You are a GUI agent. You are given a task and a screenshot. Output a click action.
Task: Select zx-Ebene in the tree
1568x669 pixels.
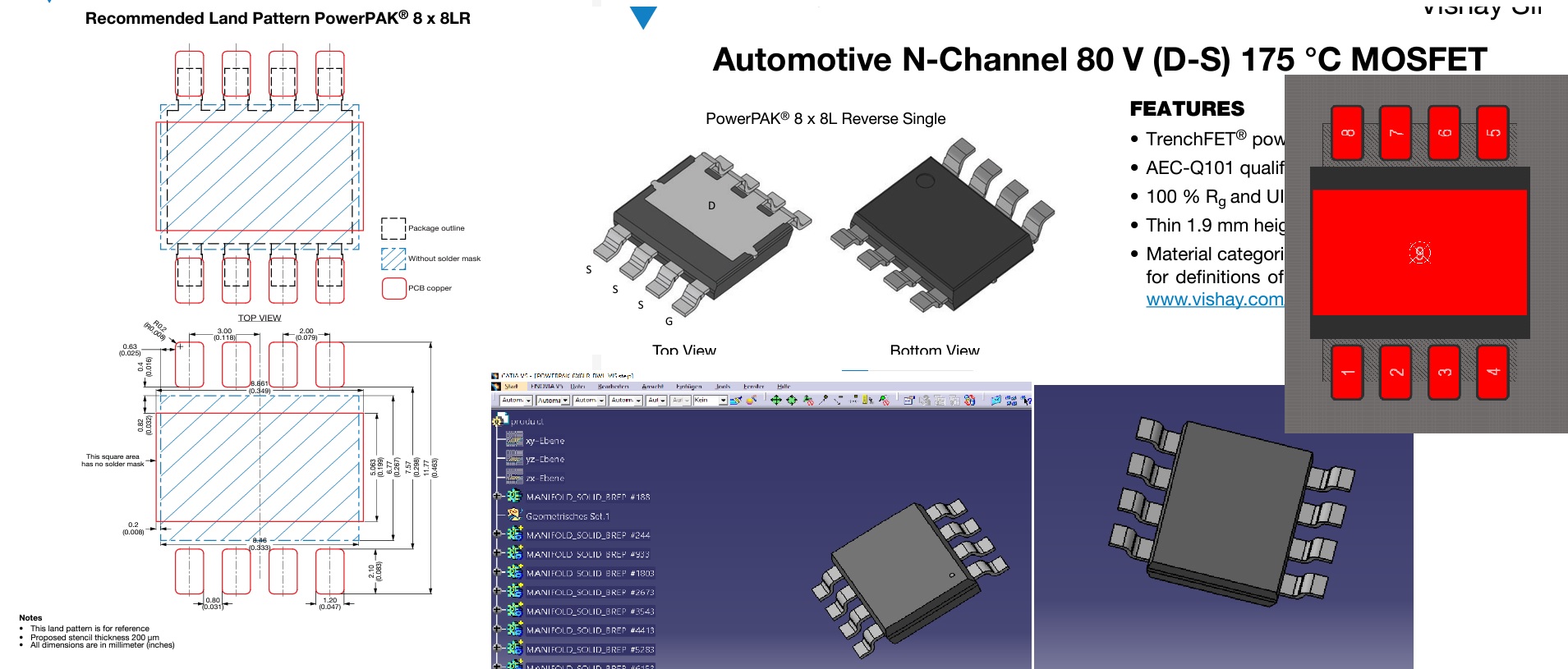545,478
